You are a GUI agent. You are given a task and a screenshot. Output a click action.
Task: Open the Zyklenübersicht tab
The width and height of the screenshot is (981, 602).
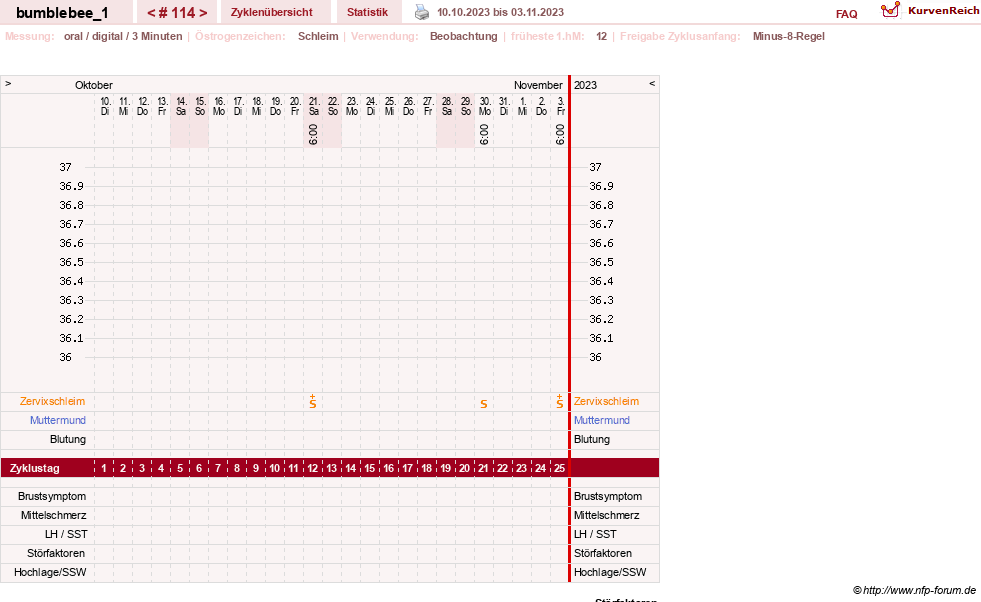click(272, 12)
